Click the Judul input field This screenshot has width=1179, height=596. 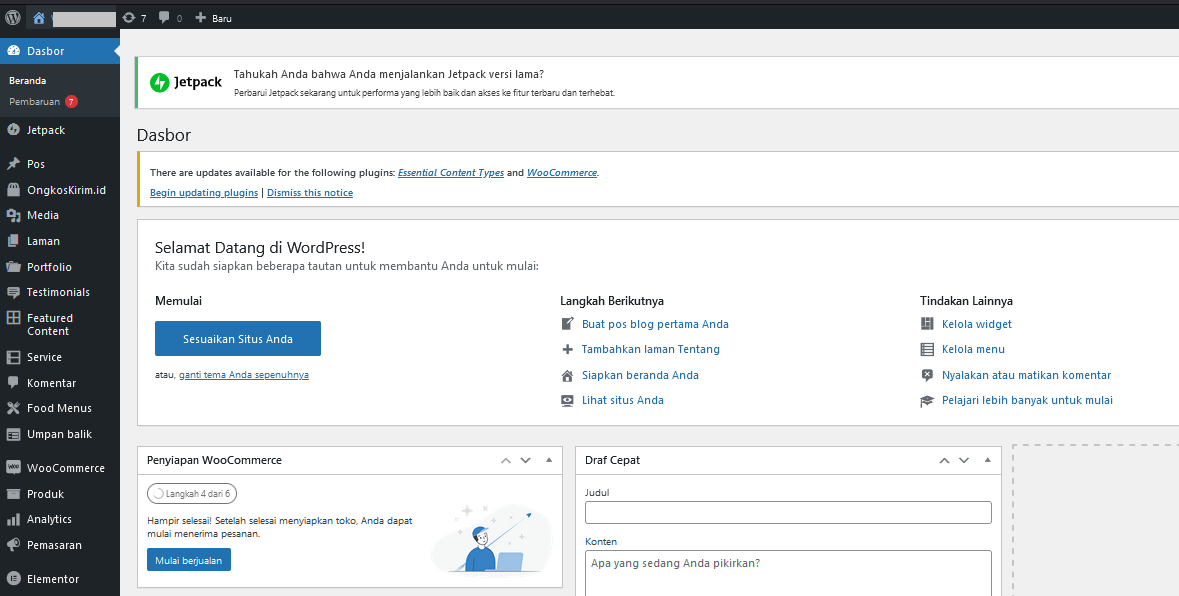pos(788,513)
